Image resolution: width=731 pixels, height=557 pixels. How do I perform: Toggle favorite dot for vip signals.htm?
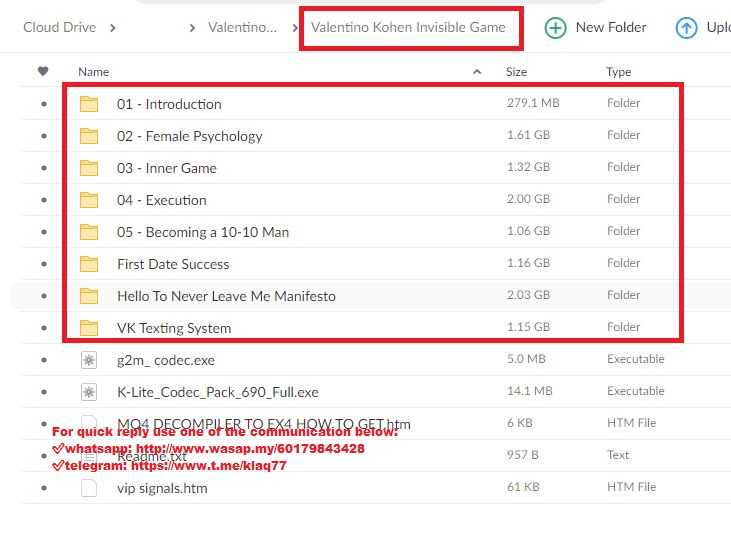click(x=44, y=488)
